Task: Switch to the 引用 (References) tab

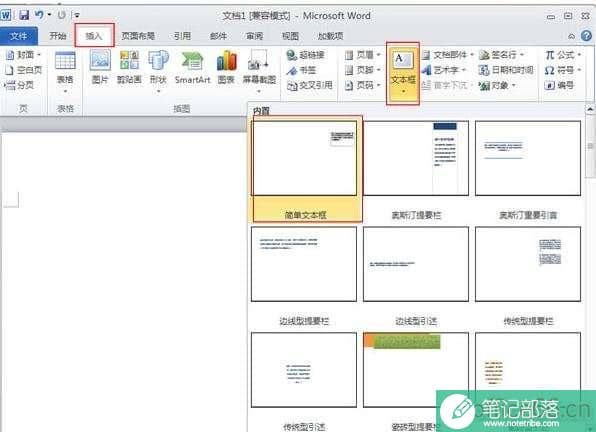Action: click(182, 36)
